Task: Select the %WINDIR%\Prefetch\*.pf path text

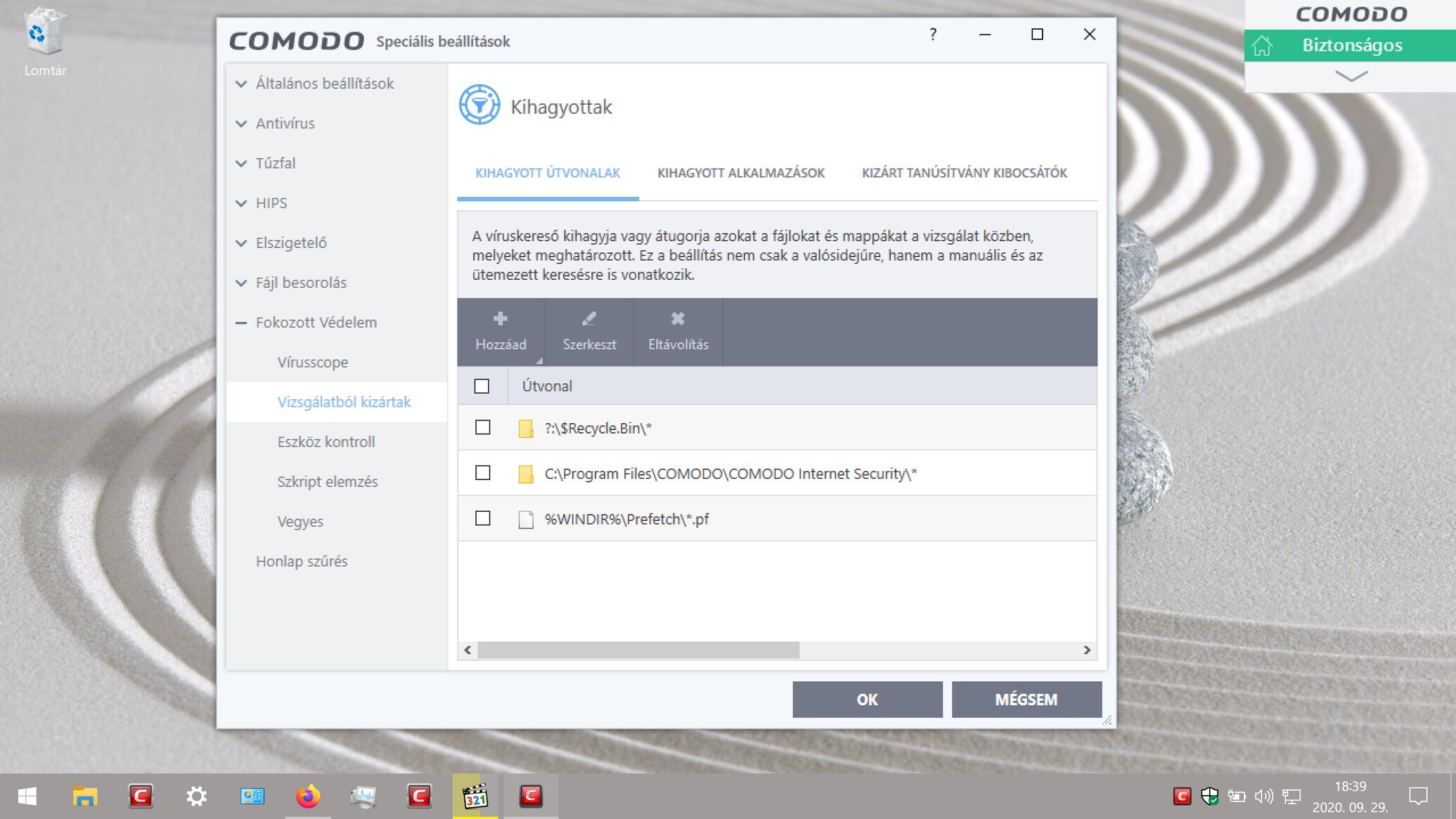Action: click(x=626, y=520)
